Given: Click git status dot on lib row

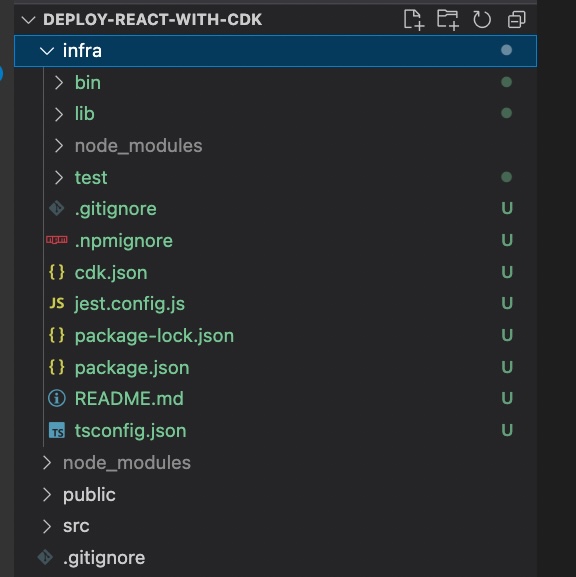Looking at the screenshot, I should [x=506, y=113].
